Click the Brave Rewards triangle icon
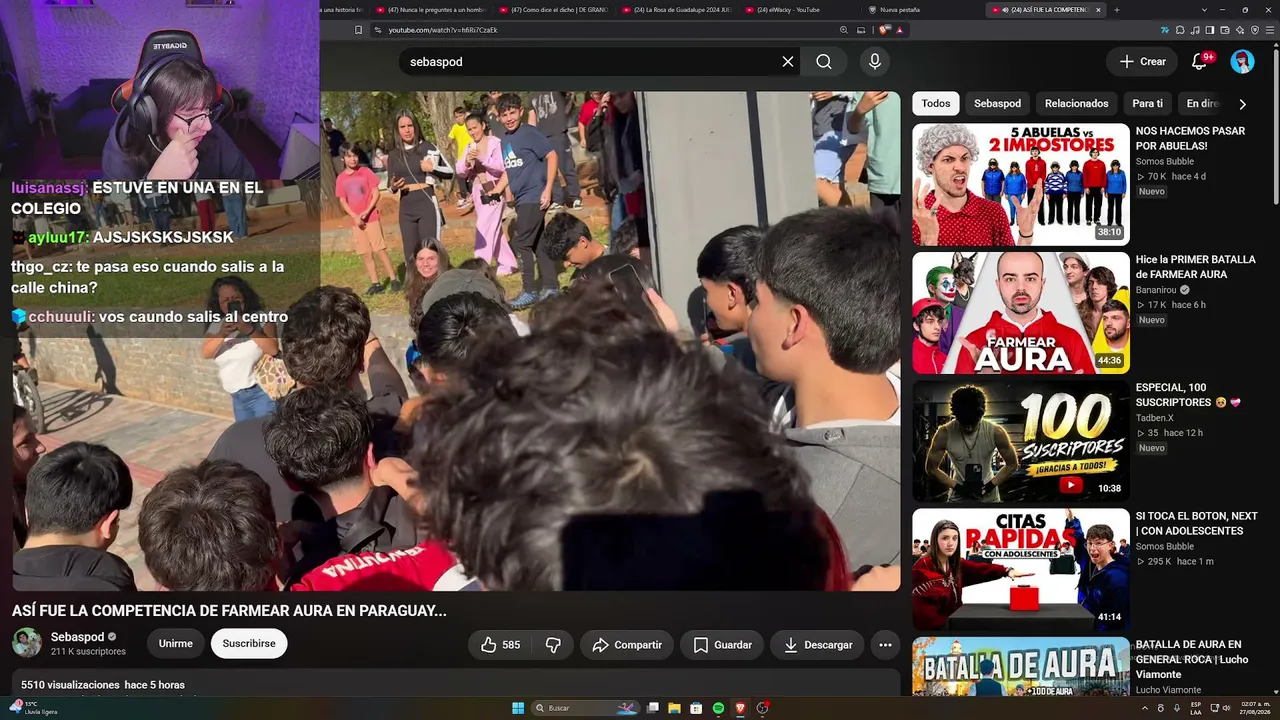Image resolution: width=1280 pixels, height=720 pixels. click(x=900, y=30)
